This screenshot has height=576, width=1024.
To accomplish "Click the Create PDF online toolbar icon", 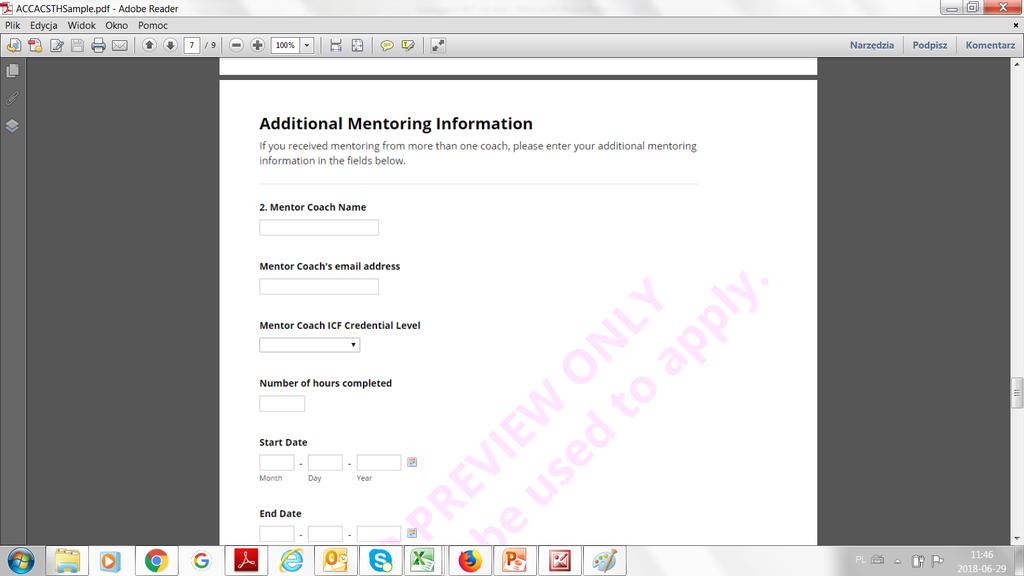I will (14, 45).
